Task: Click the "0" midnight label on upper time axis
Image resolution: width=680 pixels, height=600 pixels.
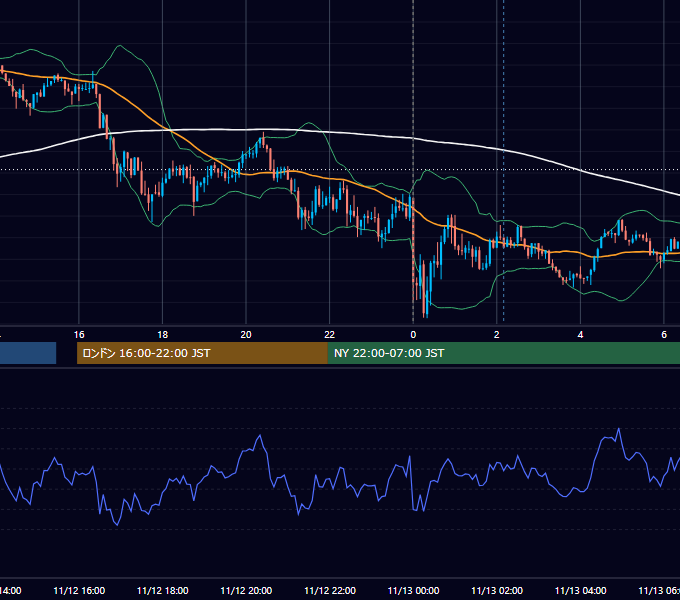Action: (x=413, y=335)
